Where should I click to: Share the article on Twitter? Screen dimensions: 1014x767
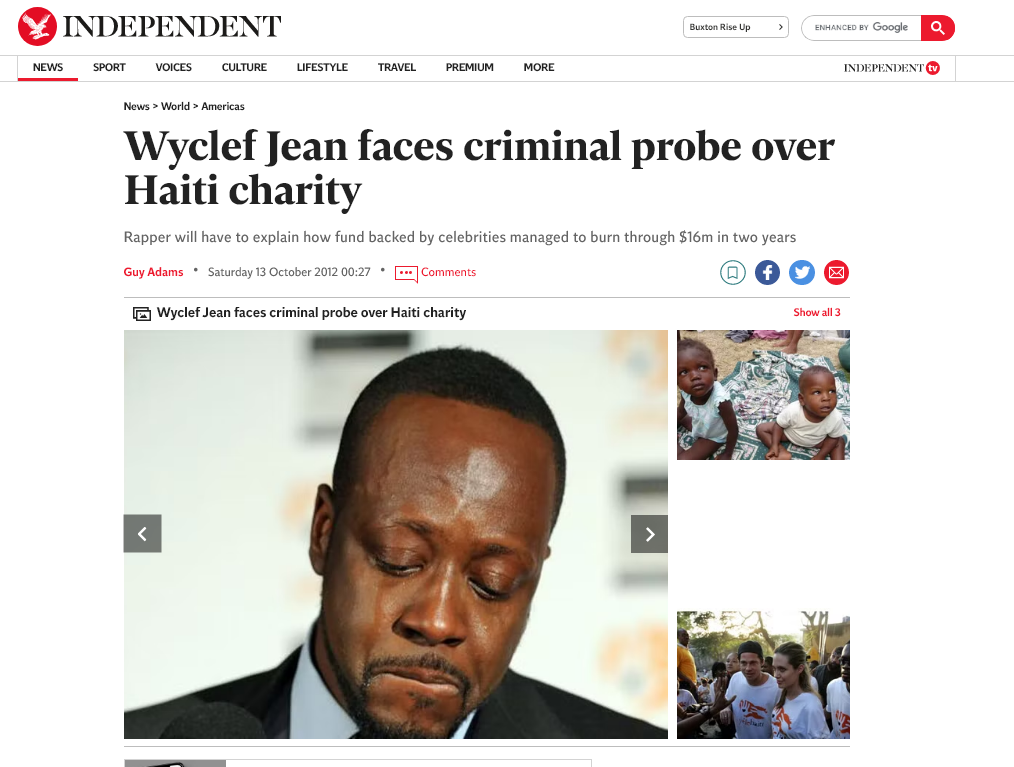[x=802, y=272]
